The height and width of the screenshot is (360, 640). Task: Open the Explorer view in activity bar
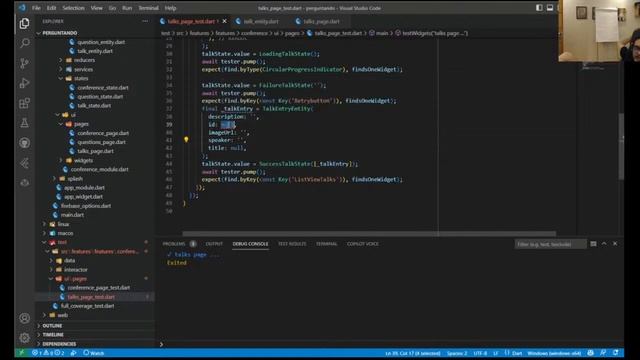(x=24, y=23)
